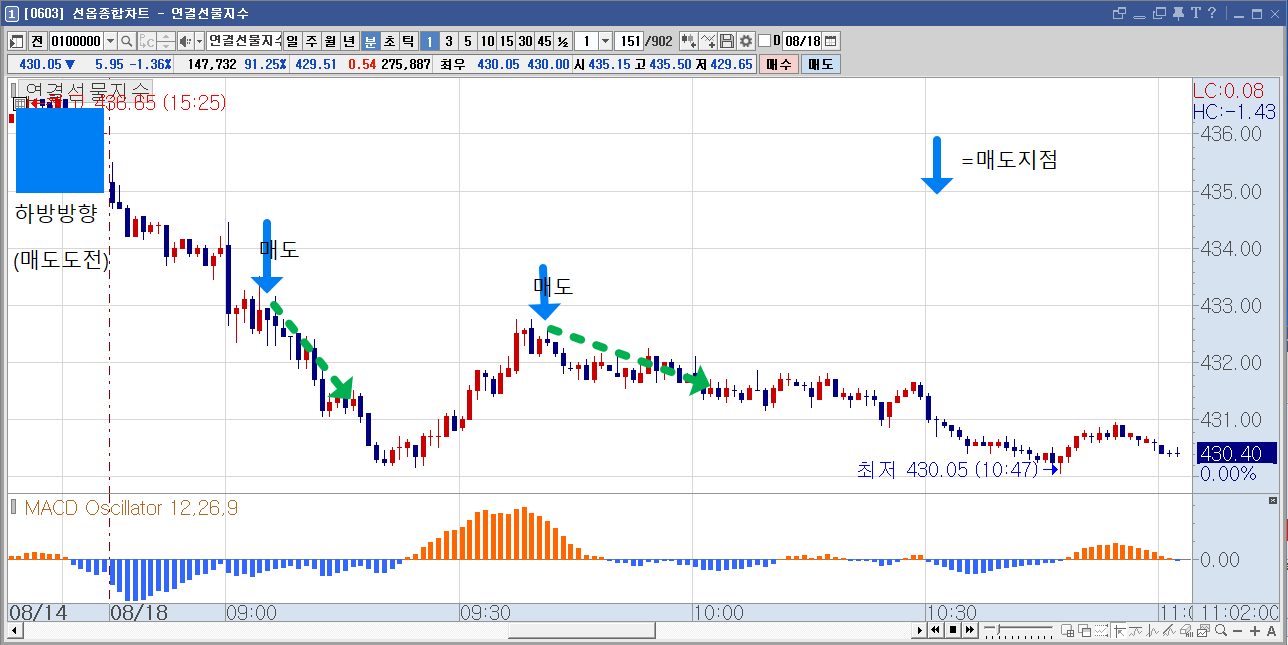1288x645 pixels.
Task: Click the add line indicator icon
Action: pyautogui.click(x=708, y=41)
